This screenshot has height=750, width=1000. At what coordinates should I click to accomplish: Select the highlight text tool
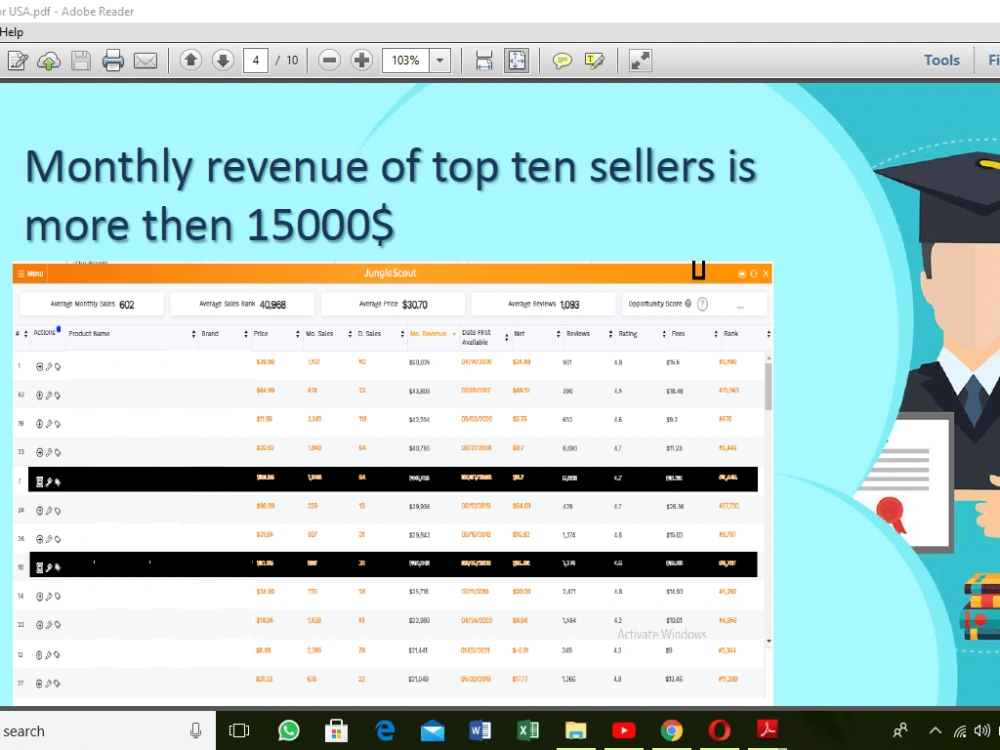click(594, 61)
